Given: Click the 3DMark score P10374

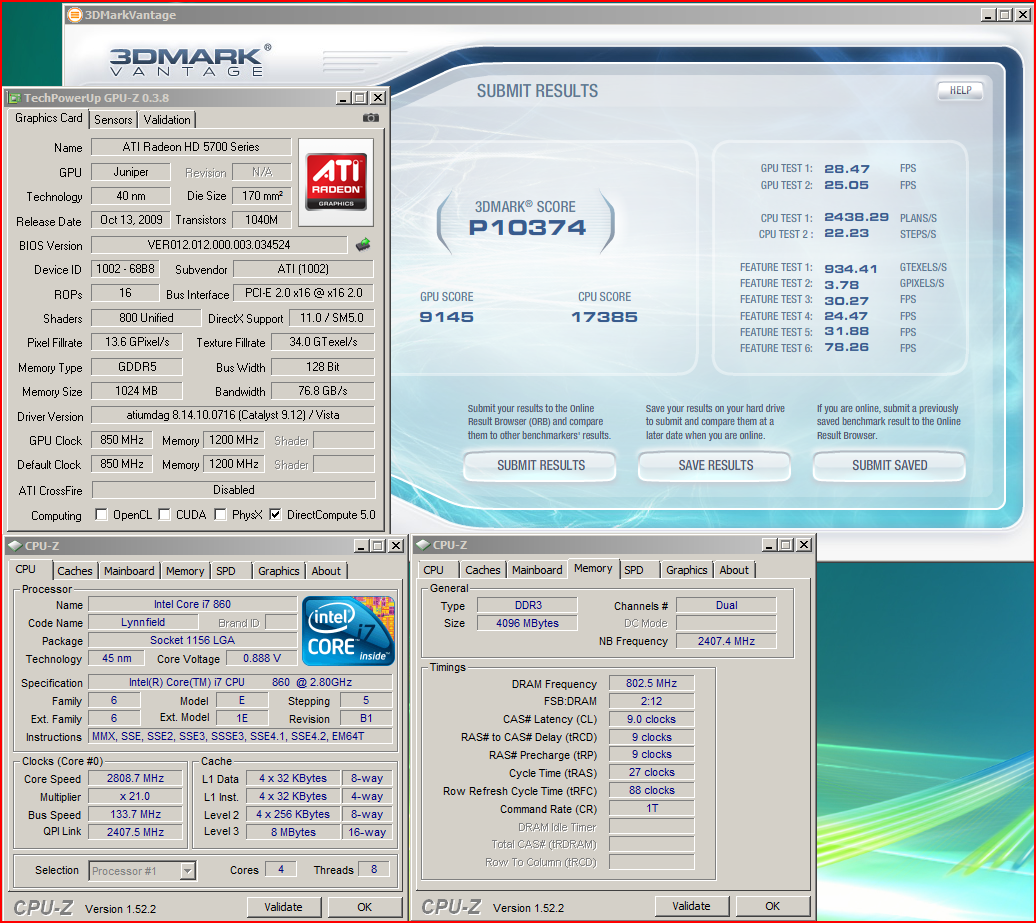Looking at the screenshot, I should coord(527,228).
